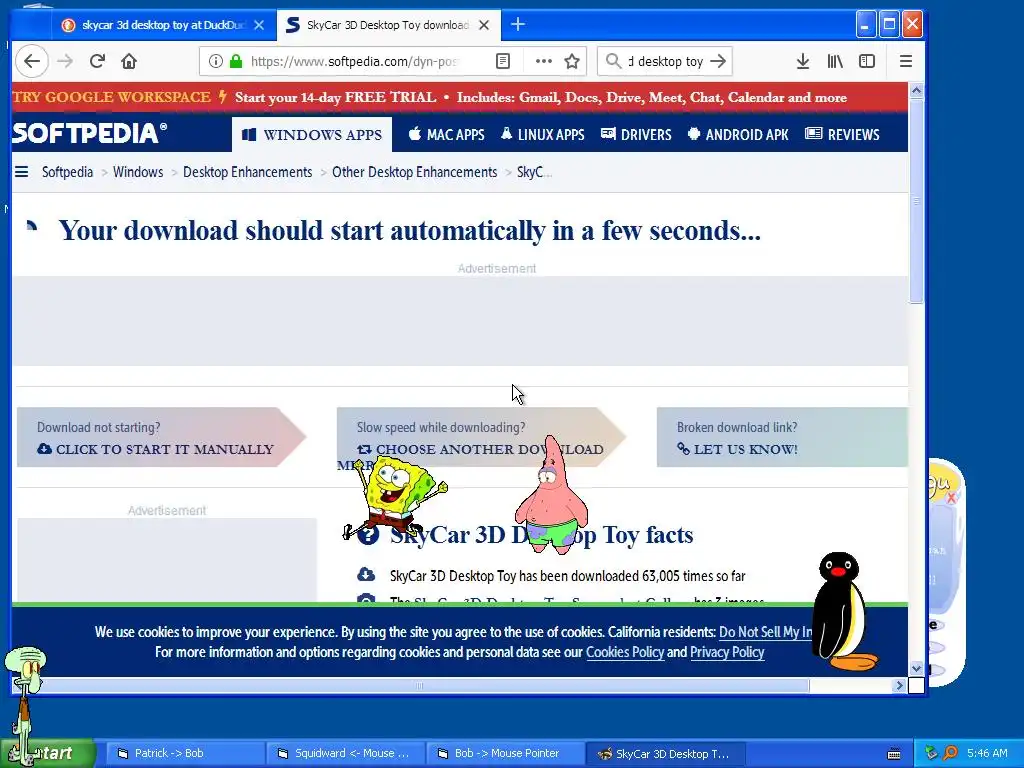Open the Firefox hamburger menu
This screenshot has height=768, width=1024.
click(x=906, y=61)
